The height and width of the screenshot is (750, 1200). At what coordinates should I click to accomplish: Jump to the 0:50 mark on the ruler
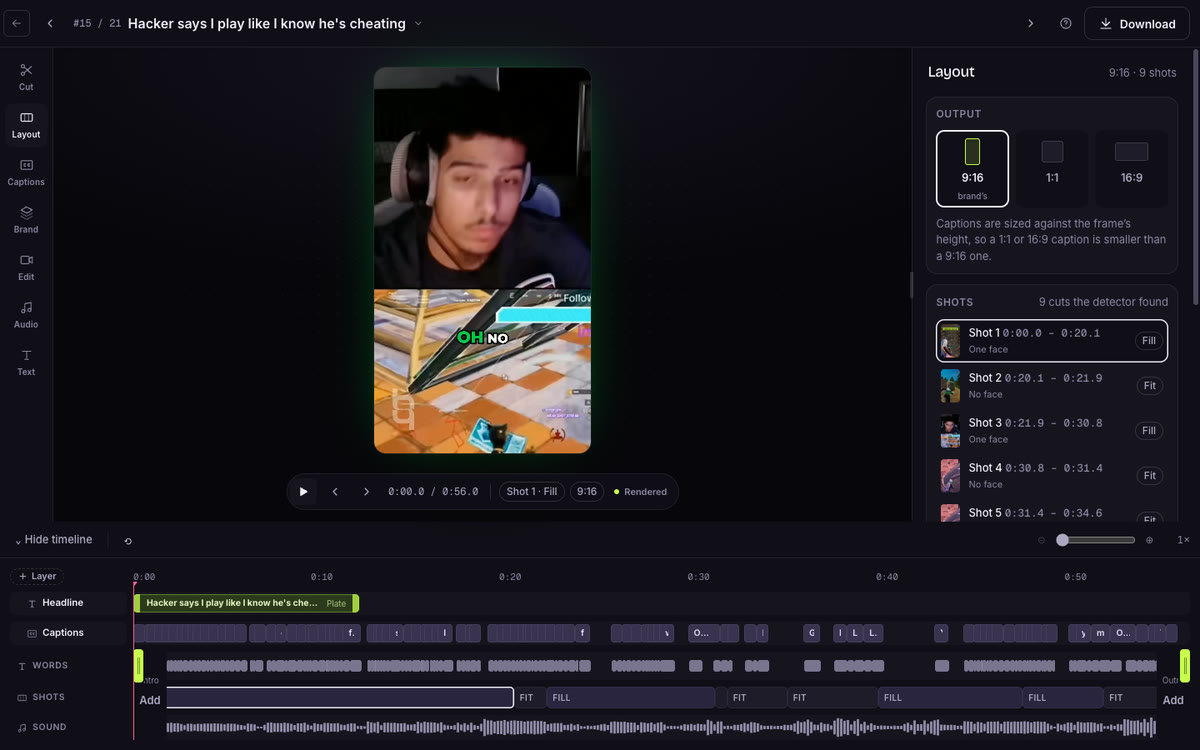(1075, 577)
